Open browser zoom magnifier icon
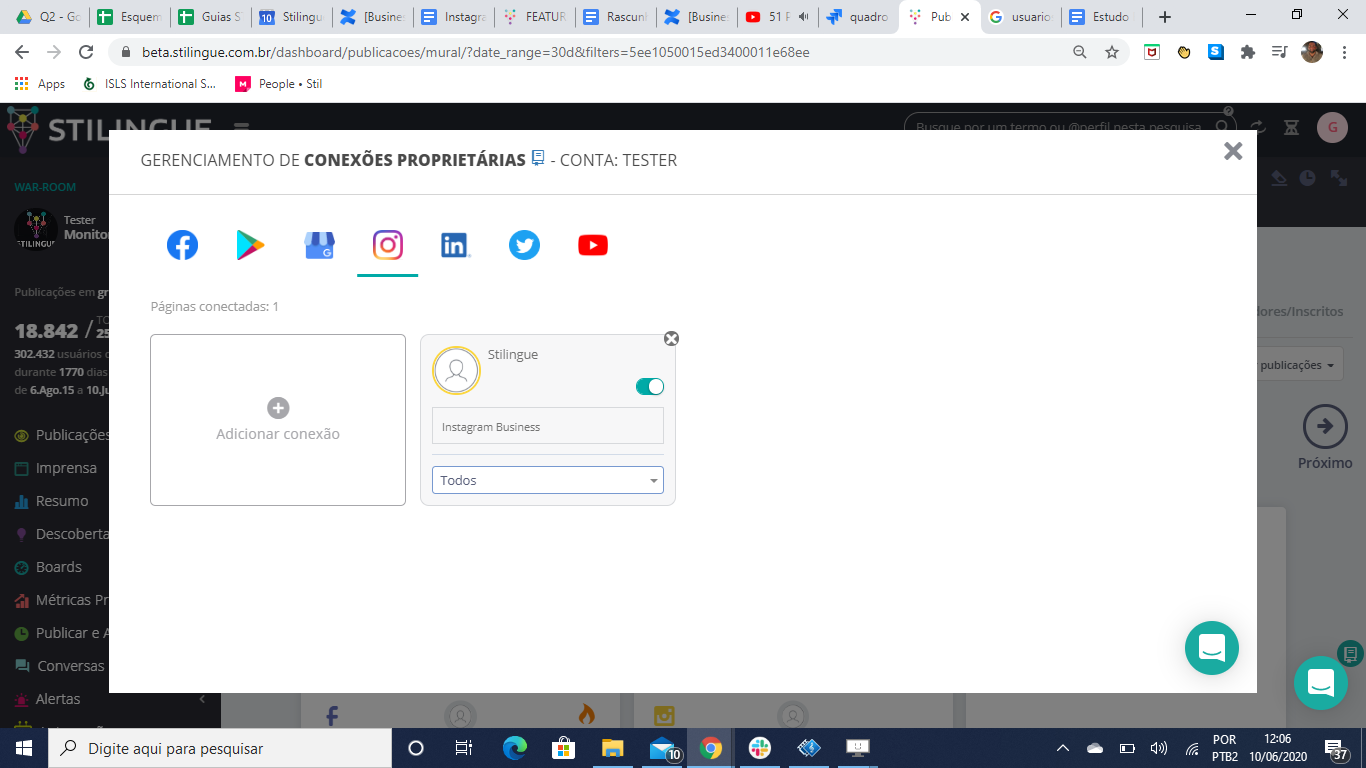Image resolution: width=1366 pixels, height=768 pixels. point(1080,52)
